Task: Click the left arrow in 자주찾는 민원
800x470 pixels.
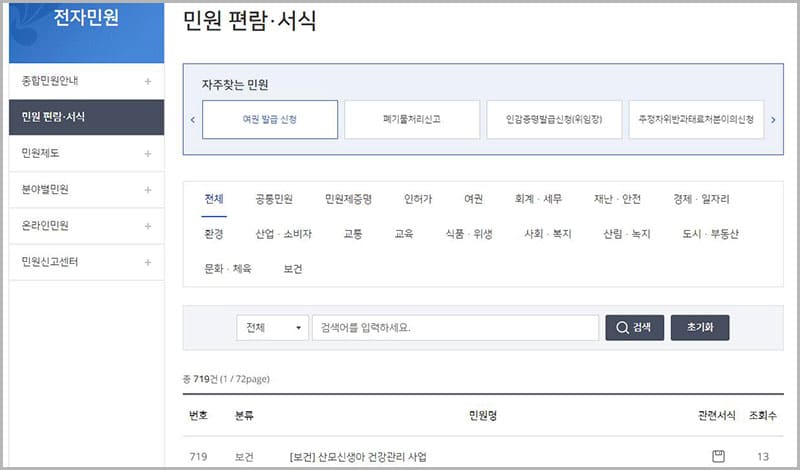Action: pos(192,119)
